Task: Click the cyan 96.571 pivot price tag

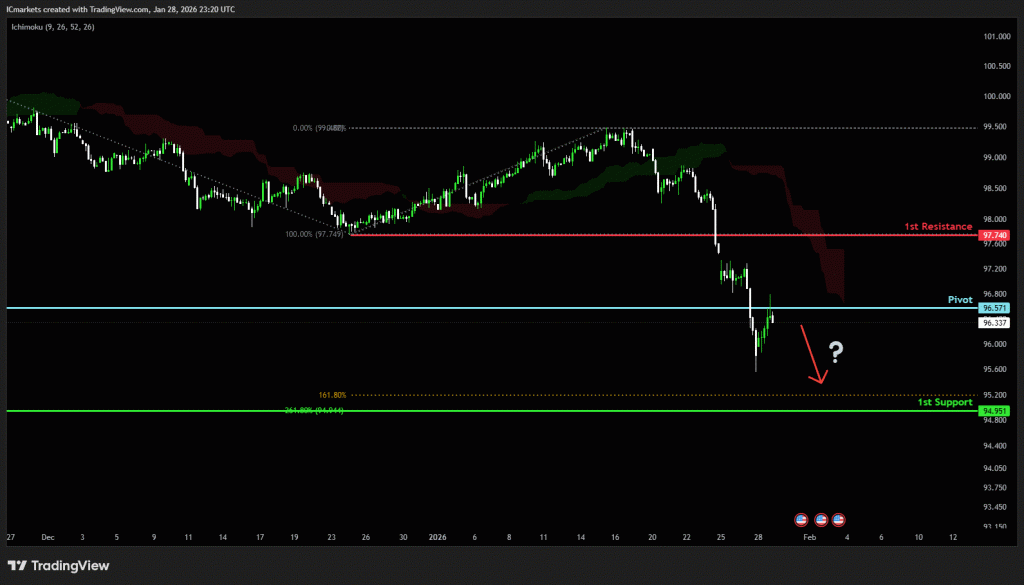Action: pyautogui.click(x=994, y=309)
